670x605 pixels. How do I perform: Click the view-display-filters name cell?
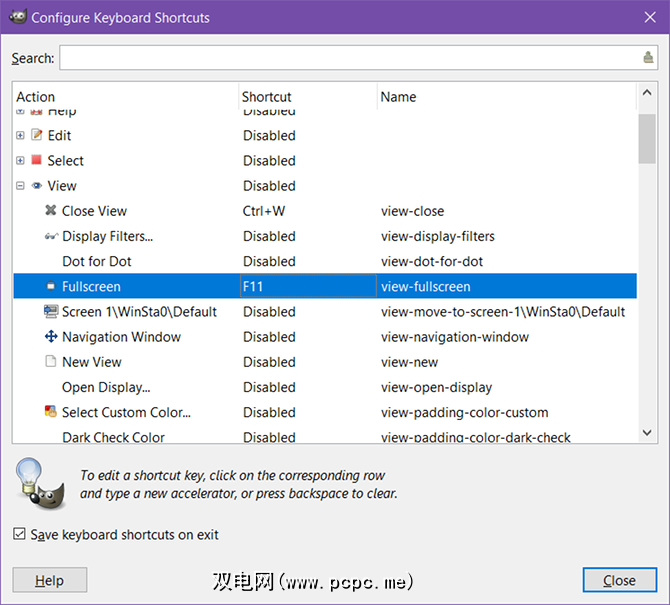438,236
